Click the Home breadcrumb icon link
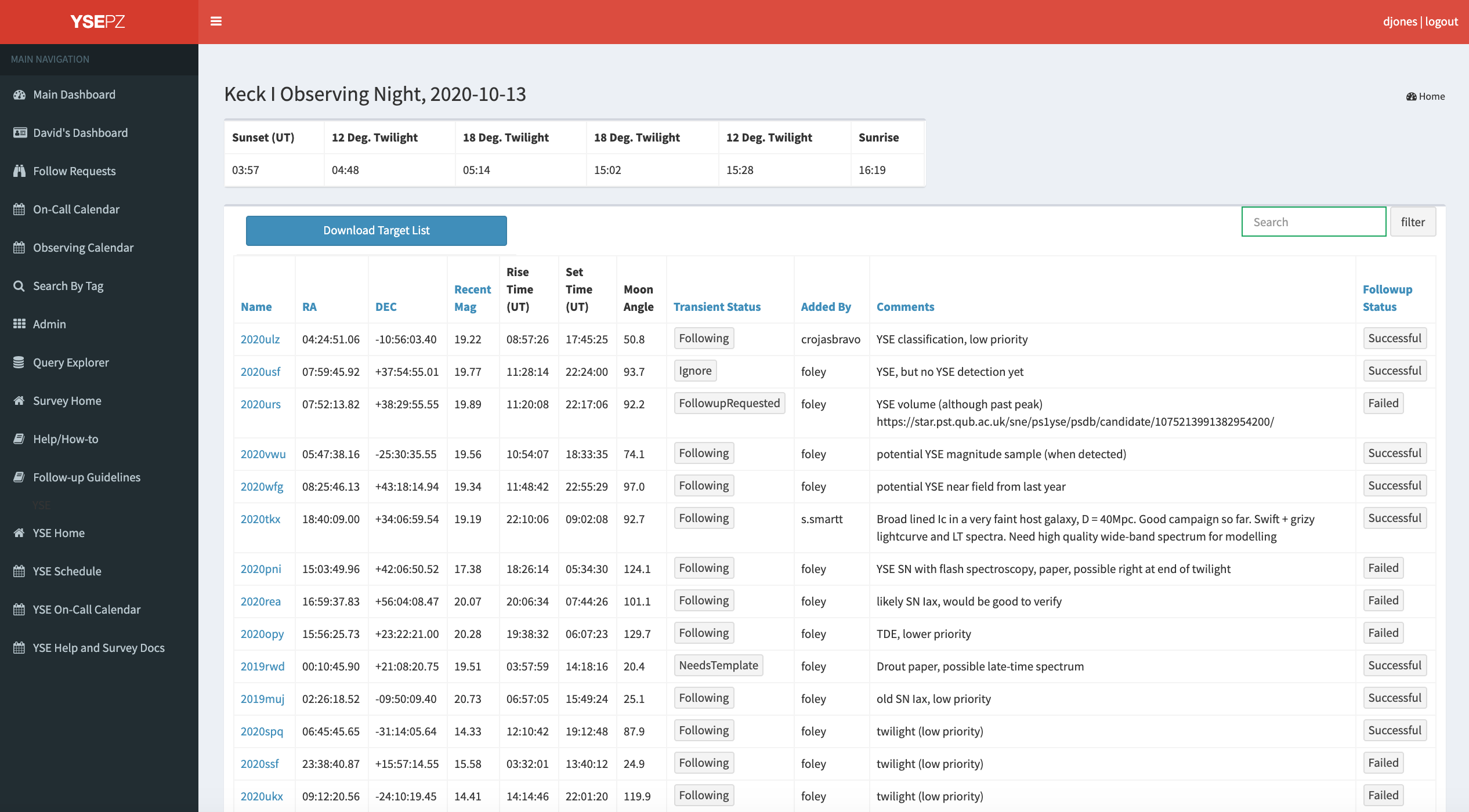1469x812 pixels. click(x=1425, y=96)
